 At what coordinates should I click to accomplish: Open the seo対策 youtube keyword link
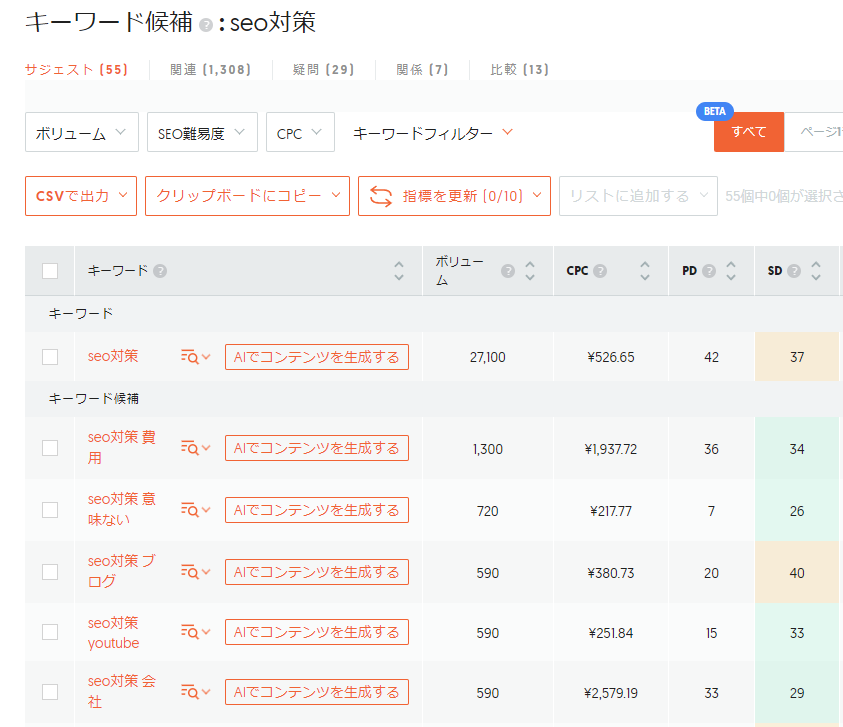[113, 633]
